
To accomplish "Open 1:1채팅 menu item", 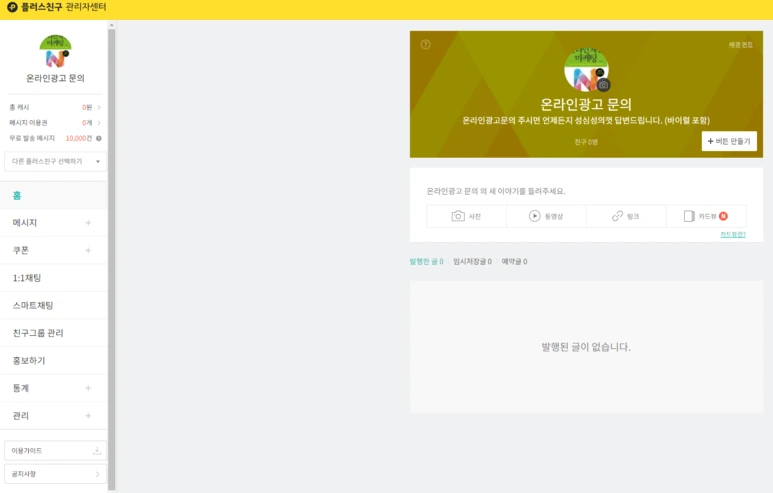I will coord(54,278).
